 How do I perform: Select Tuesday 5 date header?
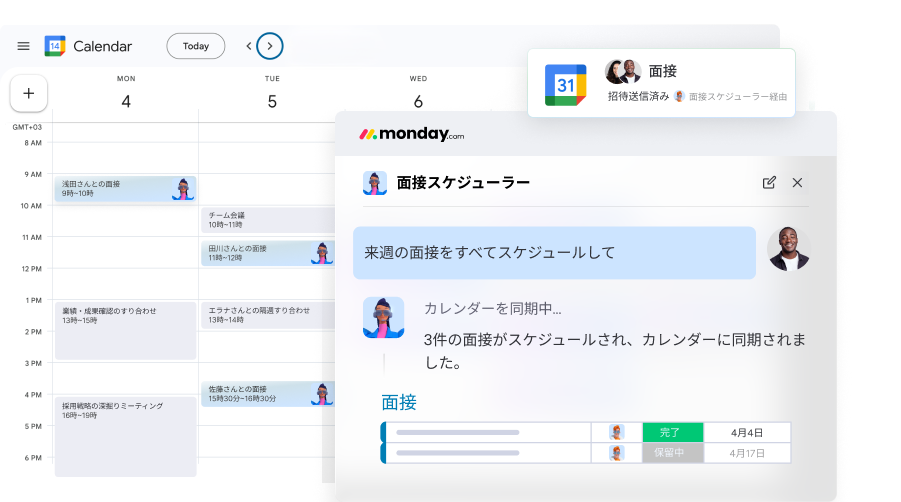tap(272, 93)
